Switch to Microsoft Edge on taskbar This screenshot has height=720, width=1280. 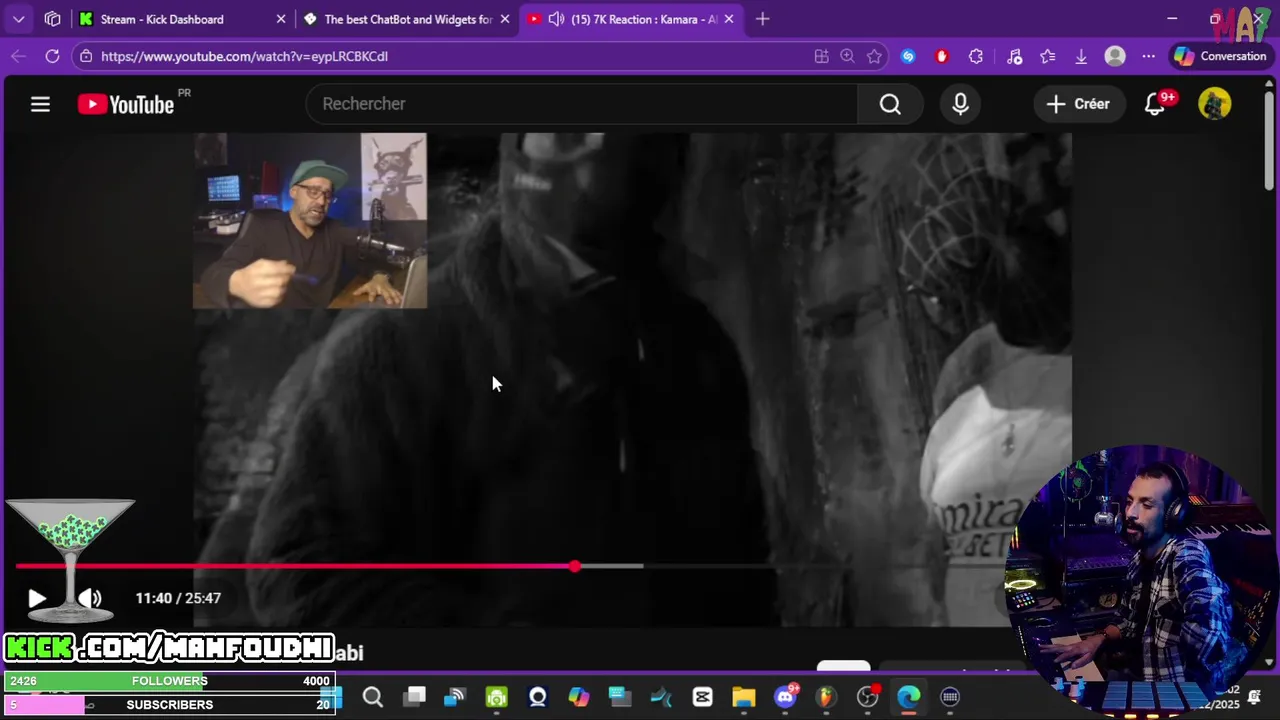tap(909, 697)
